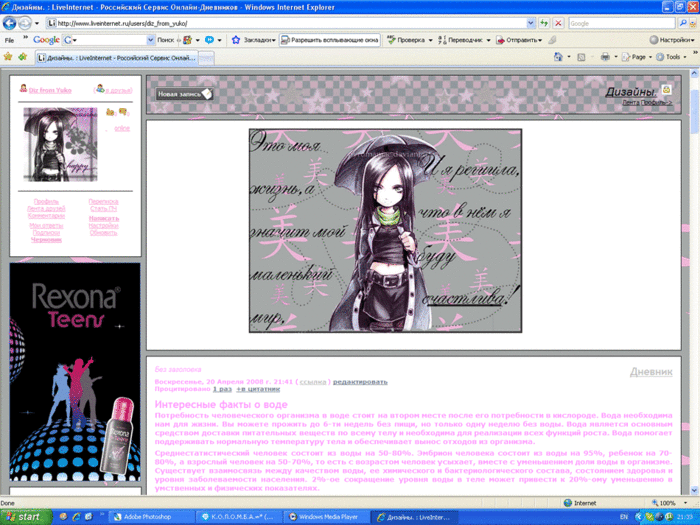Click the Переводчик translator button
Image resolution: width=700 pixels, height=525 pixels.
tap(460, 40)
